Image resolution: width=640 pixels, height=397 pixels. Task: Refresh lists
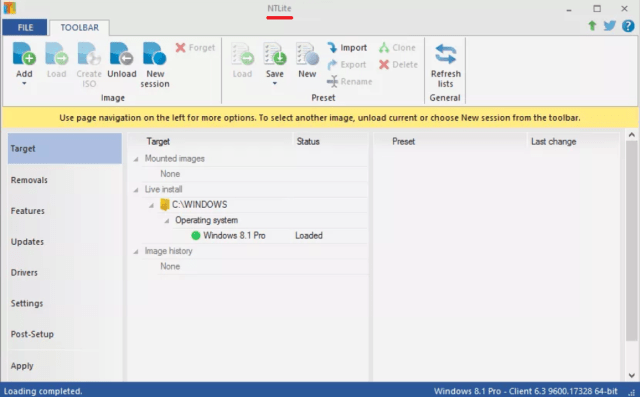click(445, 65)
